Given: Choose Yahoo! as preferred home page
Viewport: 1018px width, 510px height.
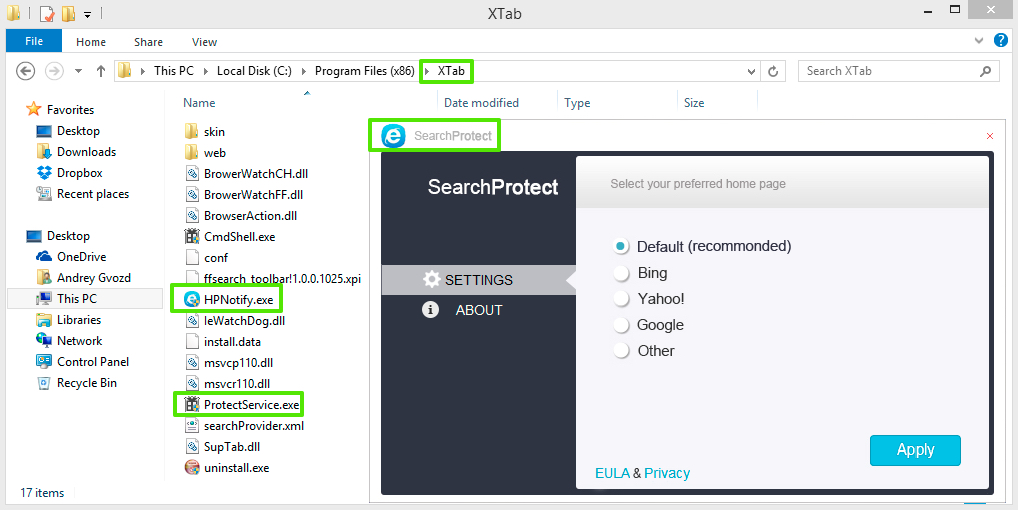Looking at the screenshot, I should [x=621, y=299].
